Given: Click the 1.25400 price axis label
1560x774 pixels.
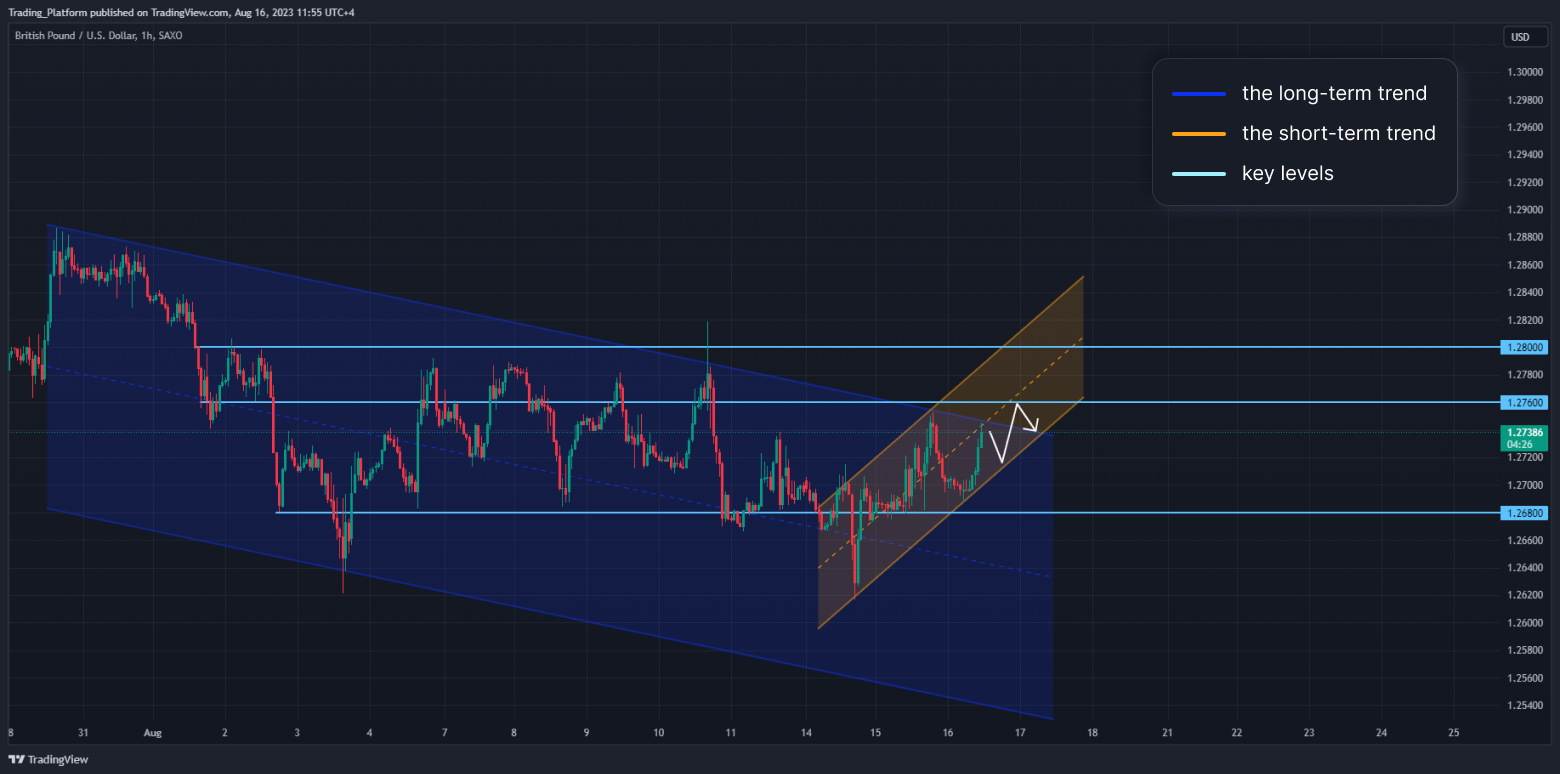Looking at the screenshot, I should pyautogui.click(x=1524, y=705).
